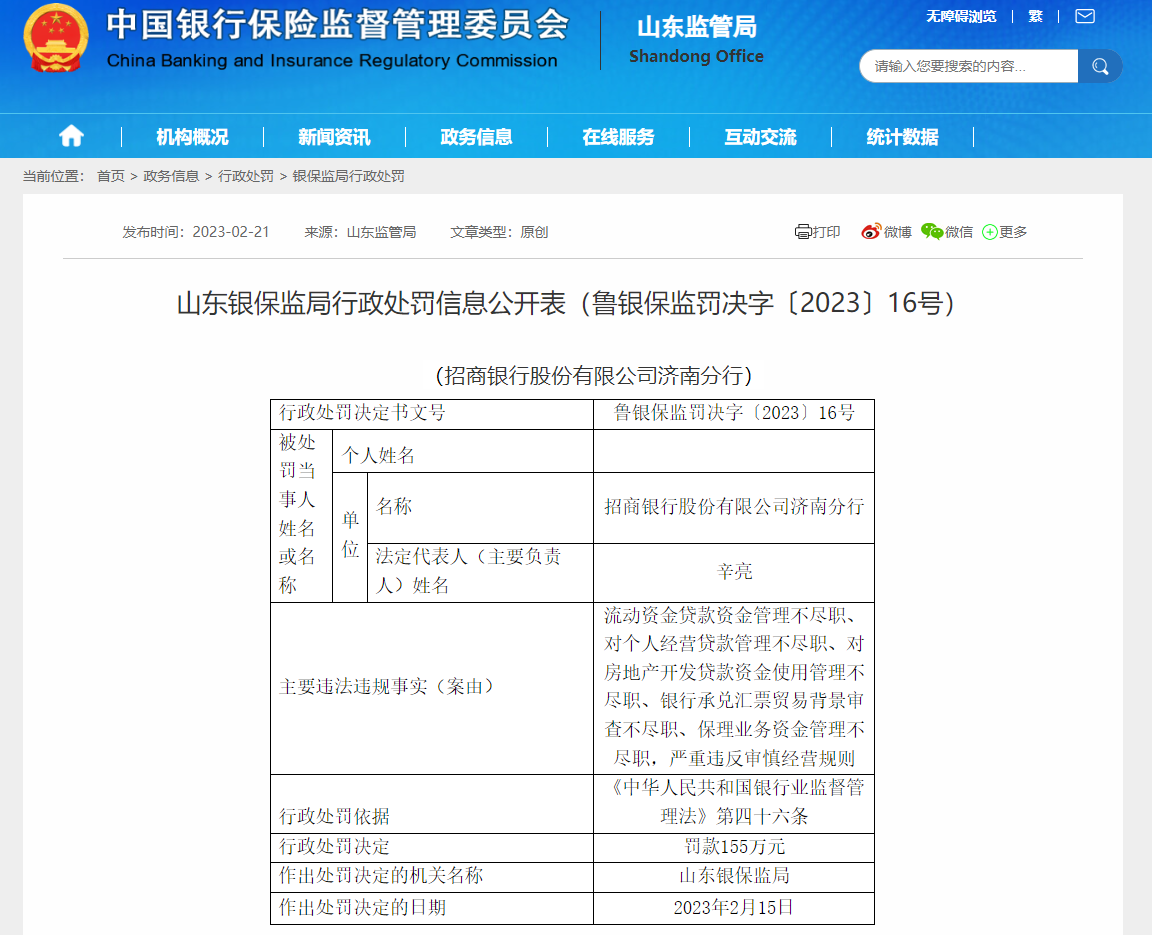Viewport: 1152px width, 935px height.
Task: Select cell 作出处罚决定的机关名称
Action: point(432,876)
